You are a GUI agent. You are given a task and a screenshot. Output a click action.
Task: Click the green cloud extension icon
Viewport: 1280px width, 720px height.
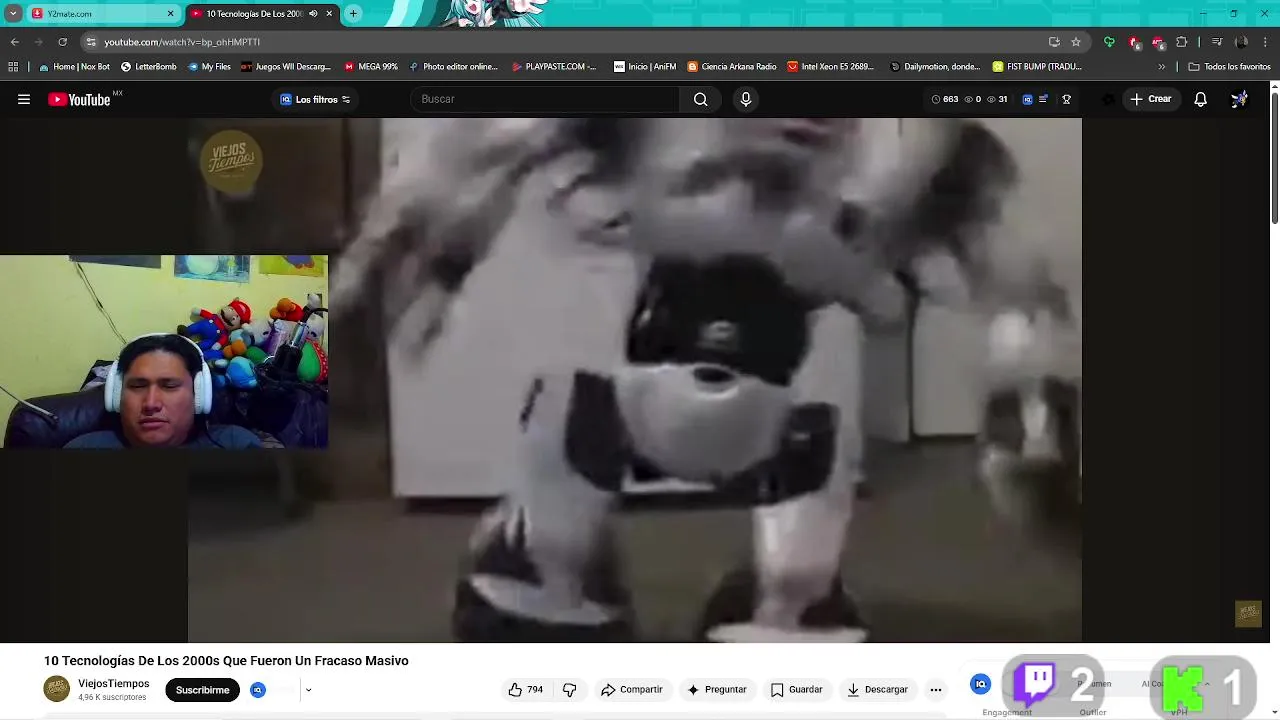1109,42
